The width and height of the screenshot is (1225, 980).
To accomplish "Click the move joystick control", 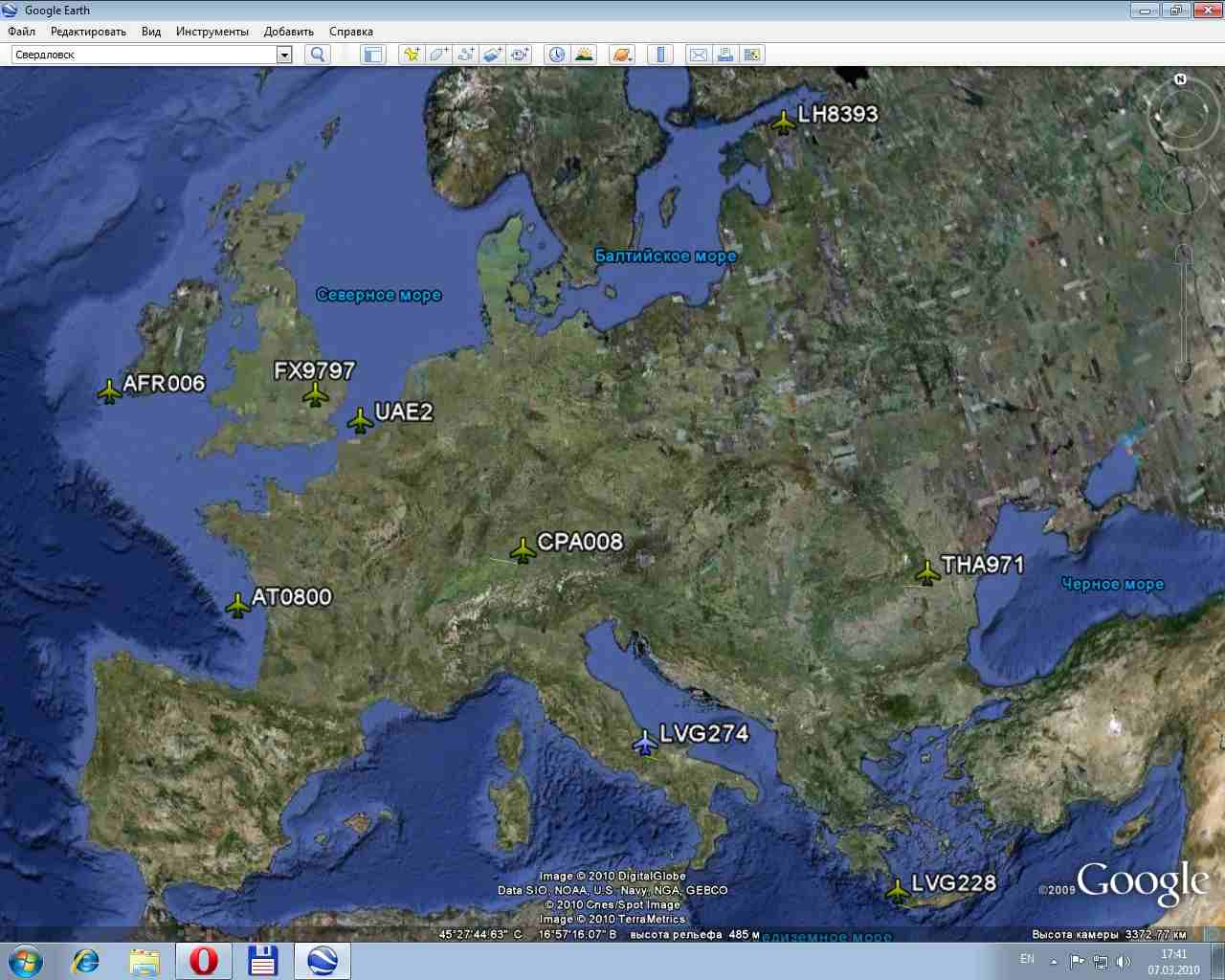I will coord(1183,190).
